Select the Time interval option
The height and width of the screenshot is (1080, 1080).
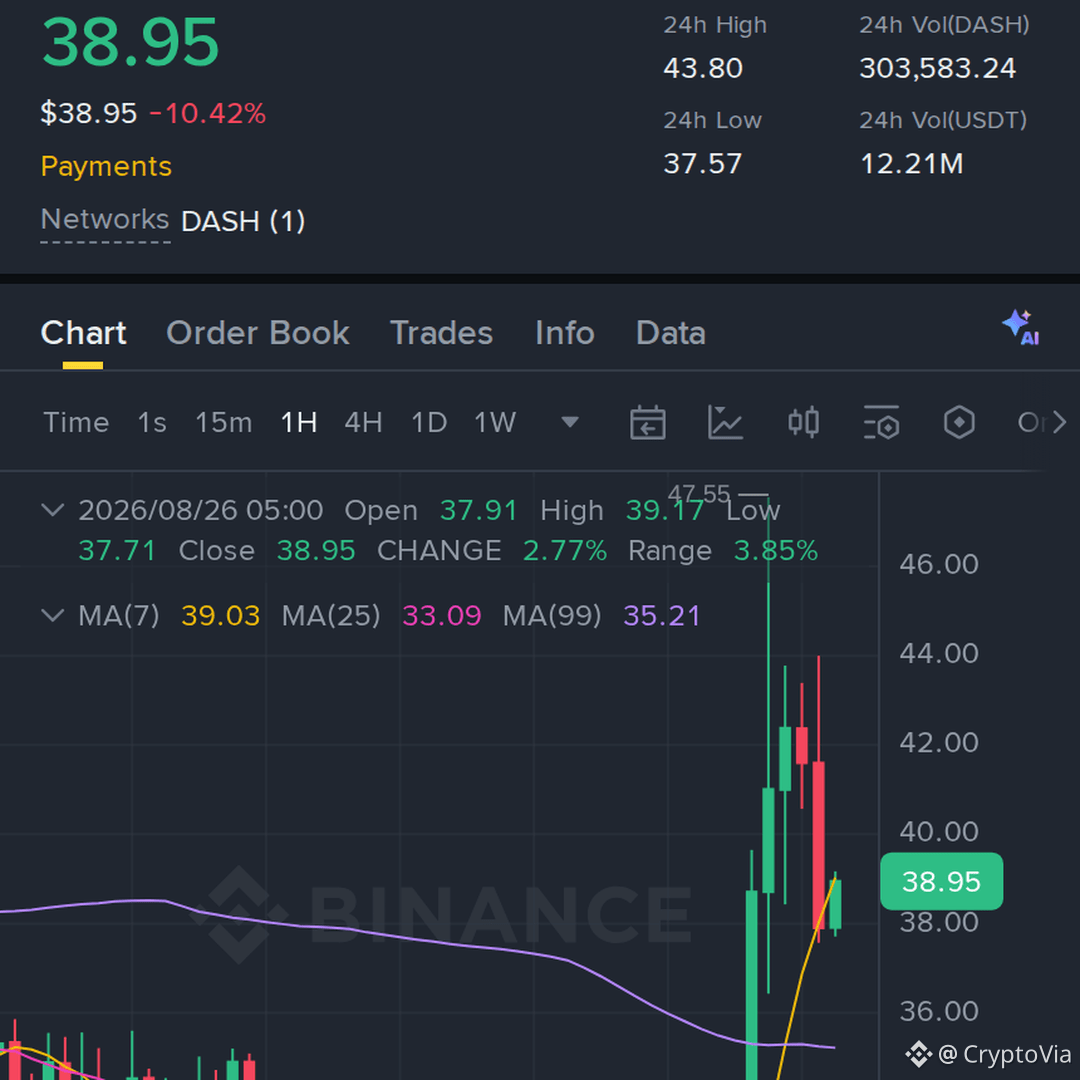point(76,422)
